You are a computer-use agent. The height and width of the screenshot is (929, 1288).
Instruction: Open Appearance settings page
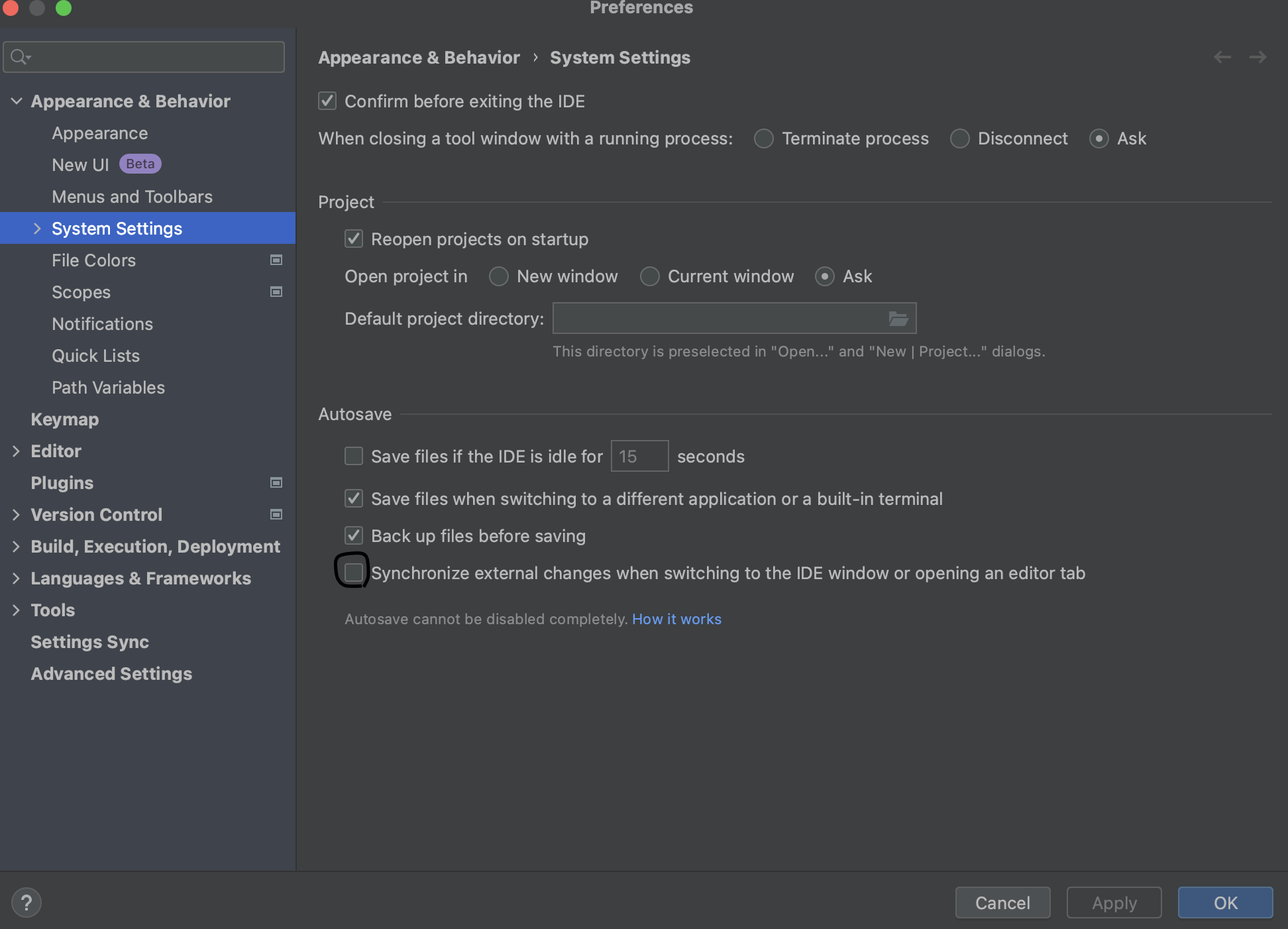(x=100, y=133)
